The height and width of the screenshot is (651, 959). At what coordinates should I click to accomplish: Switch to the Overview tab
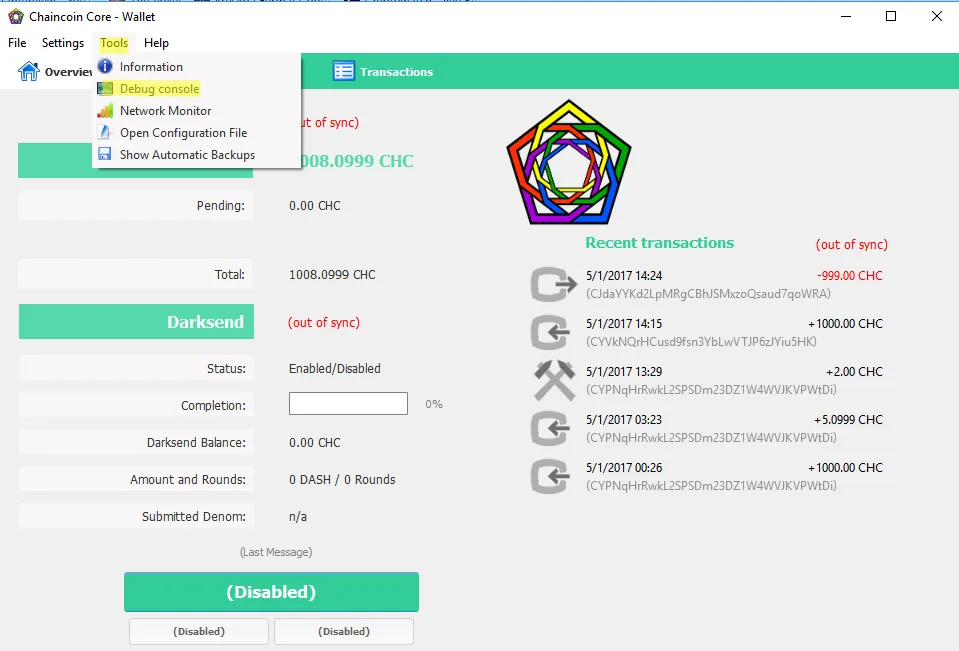(55, 72)
